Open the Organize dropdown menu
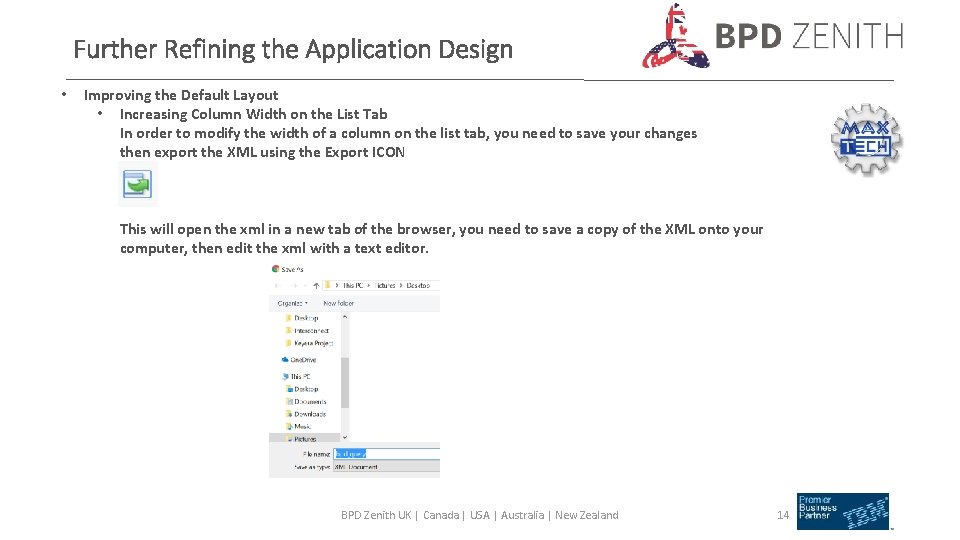Viewport: 960px width, 540px height. 292,303
